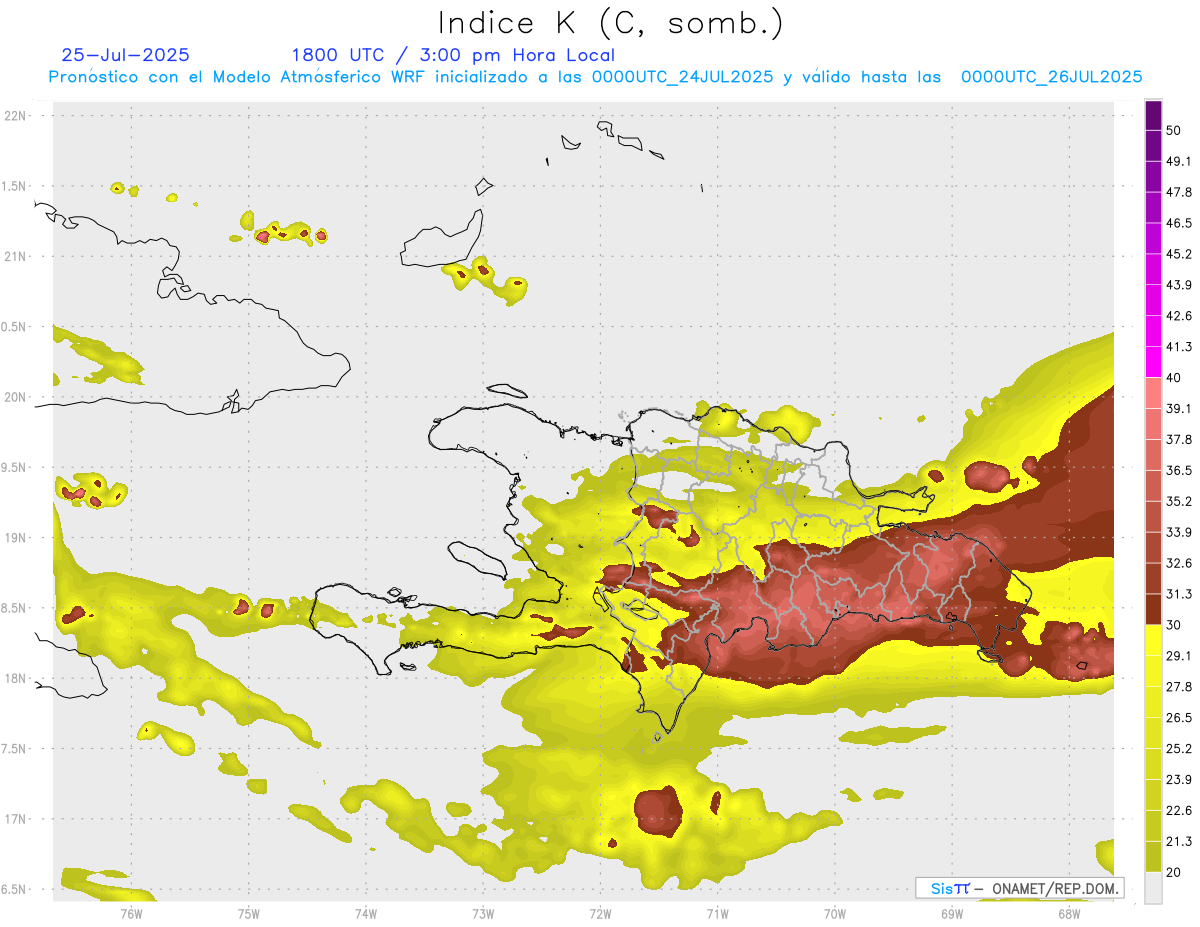Click the '76W' longitude axis label
The height and width of the screenshot is (927, 1200).
[131, 914]
